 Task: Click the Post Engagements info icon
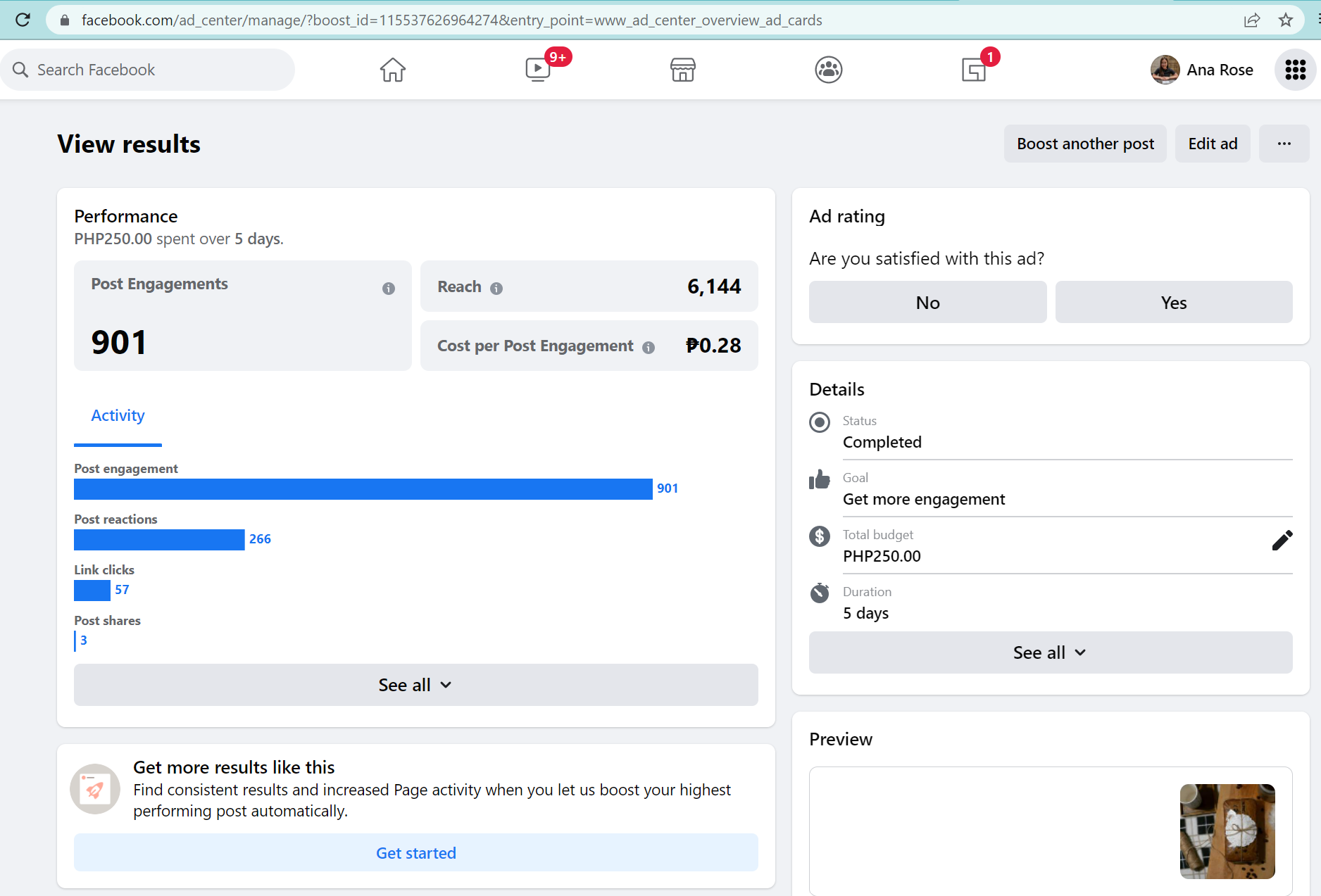point(389,289)
